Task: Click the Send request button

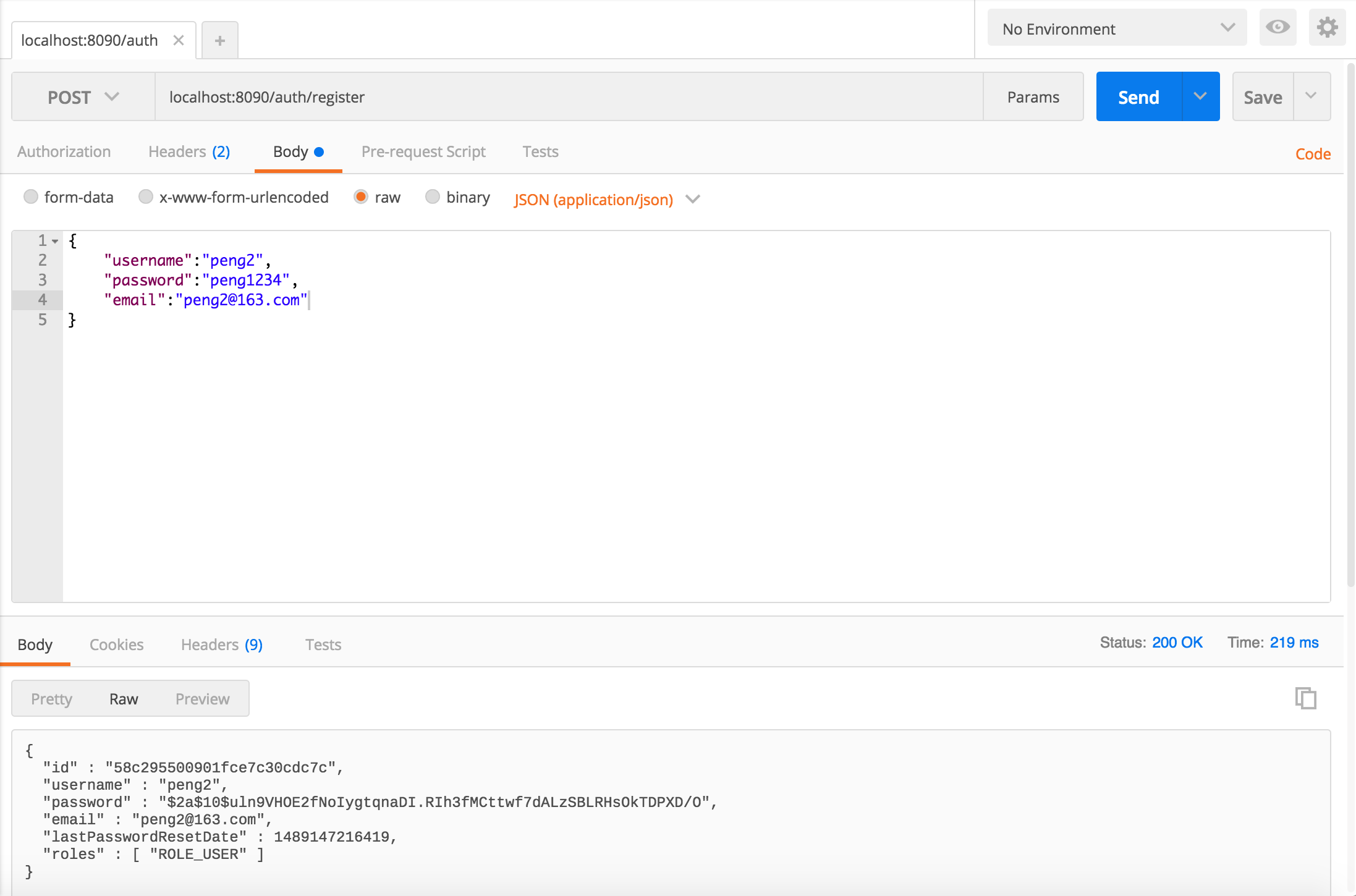Action: pyautogui.click(x=1139, y=96)
